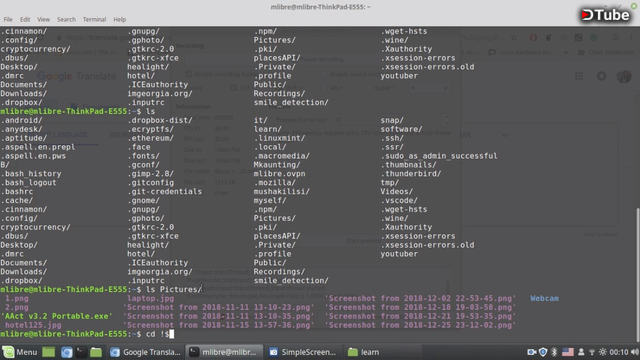Open the Search menu
The image size is (640, 360).
point(66,19)
